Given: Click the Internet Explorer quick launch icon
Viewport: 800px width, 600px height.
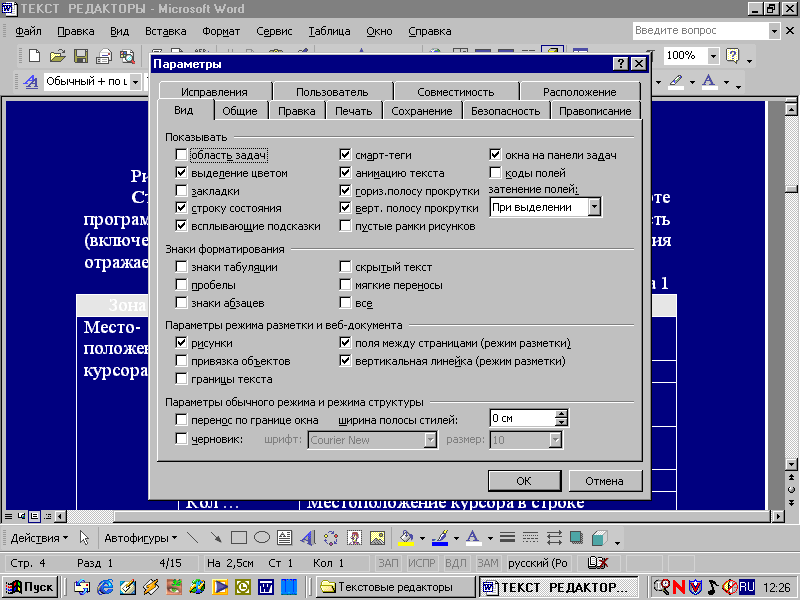Looking at the screenshot, I should pyautogui.click(x=105, y=587).
